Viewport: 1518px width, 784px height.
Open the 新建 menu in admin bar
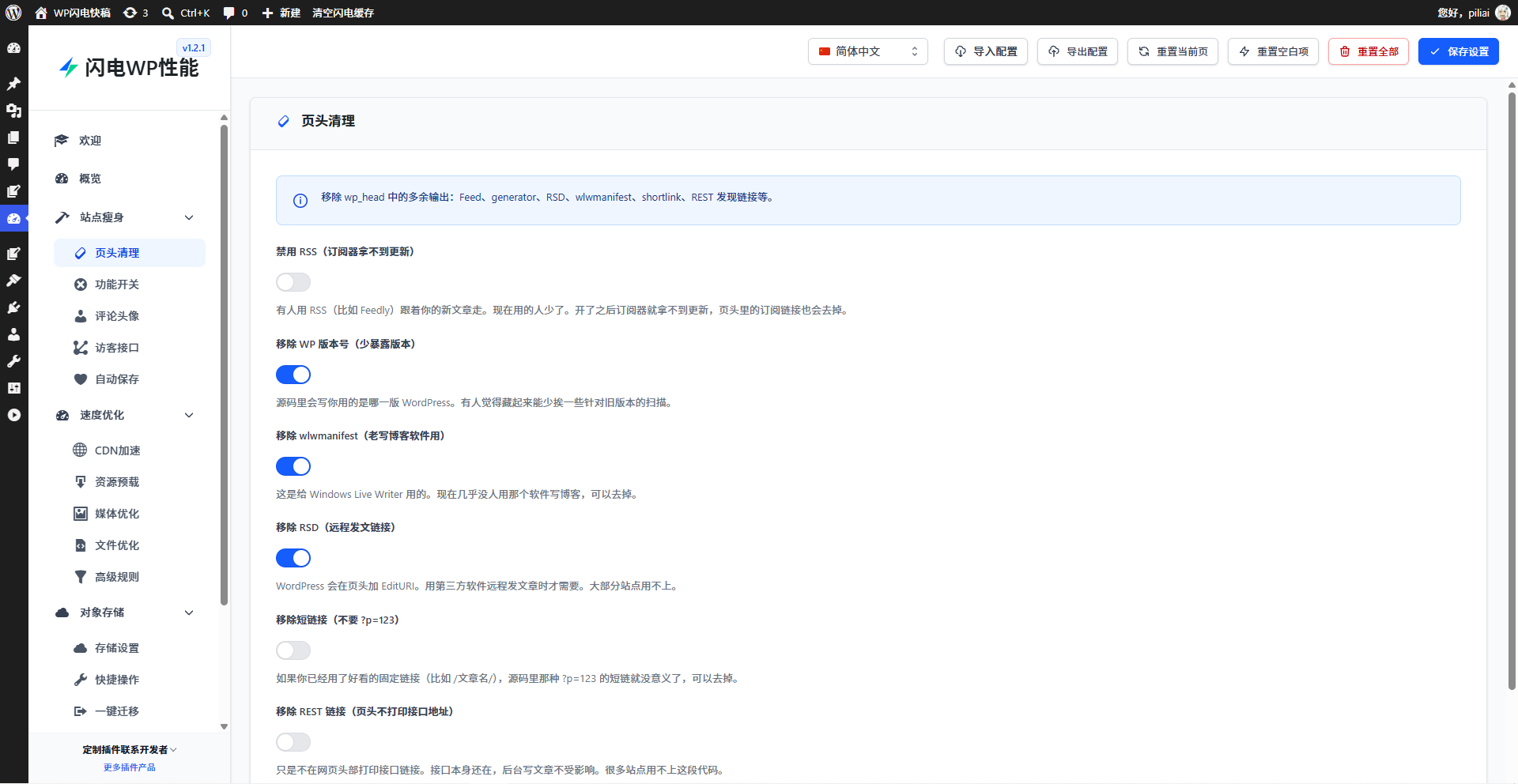click(x=281, y=13)
